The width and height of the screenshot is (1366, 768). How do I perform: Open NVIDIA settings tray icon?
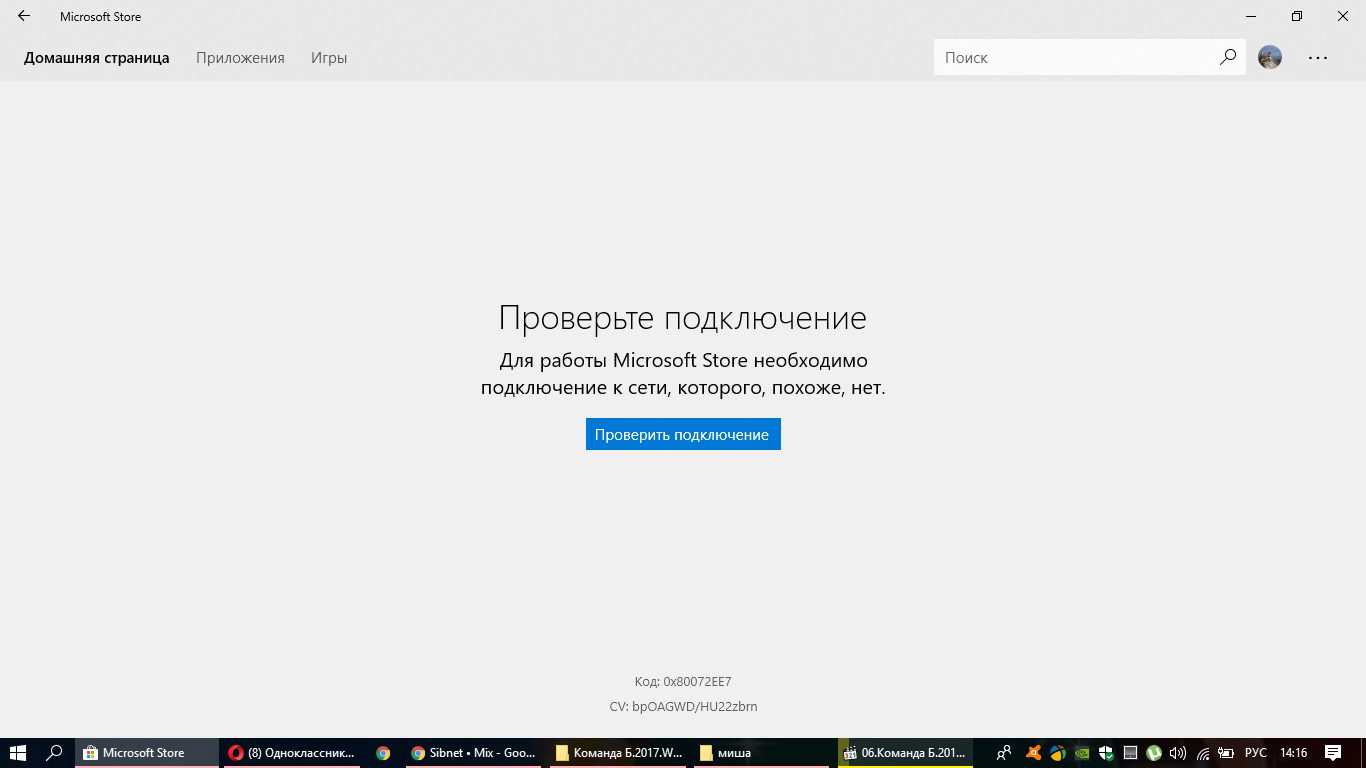pos(1082,752)
